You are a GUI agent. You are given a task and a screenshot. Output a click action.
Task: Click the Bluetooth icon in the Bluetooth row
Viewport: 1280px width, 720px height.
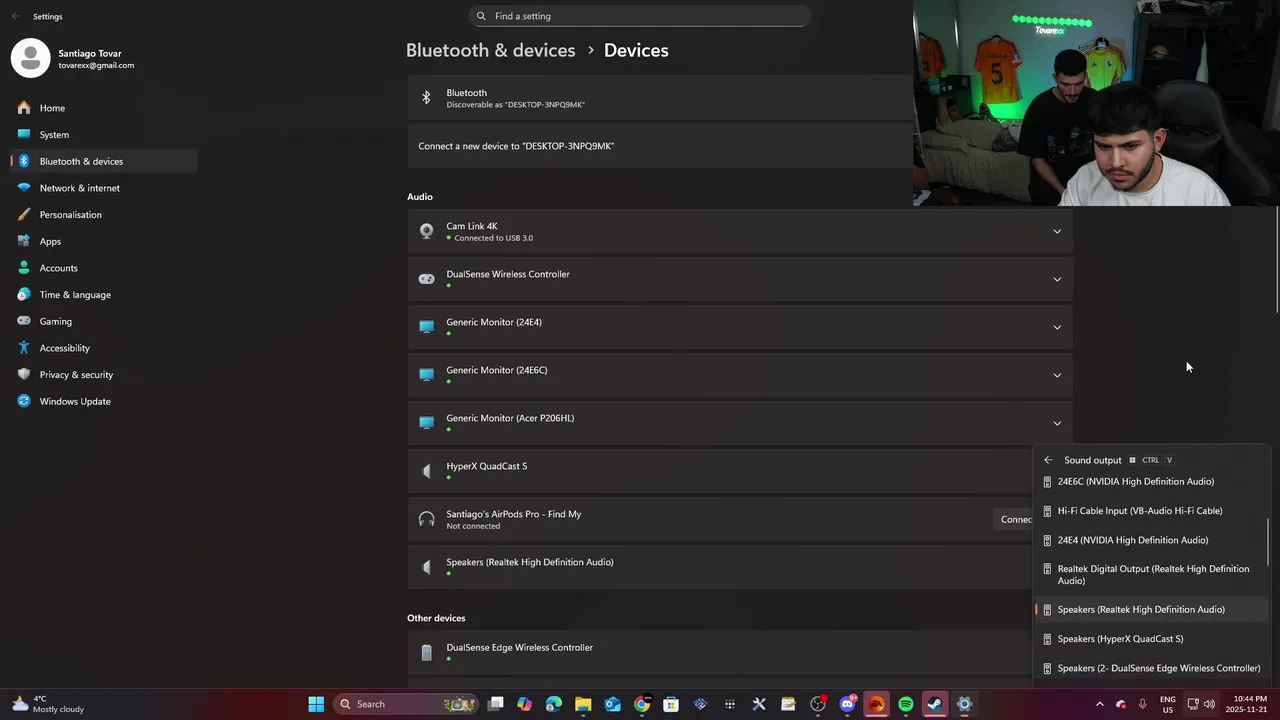click(426, 98)
